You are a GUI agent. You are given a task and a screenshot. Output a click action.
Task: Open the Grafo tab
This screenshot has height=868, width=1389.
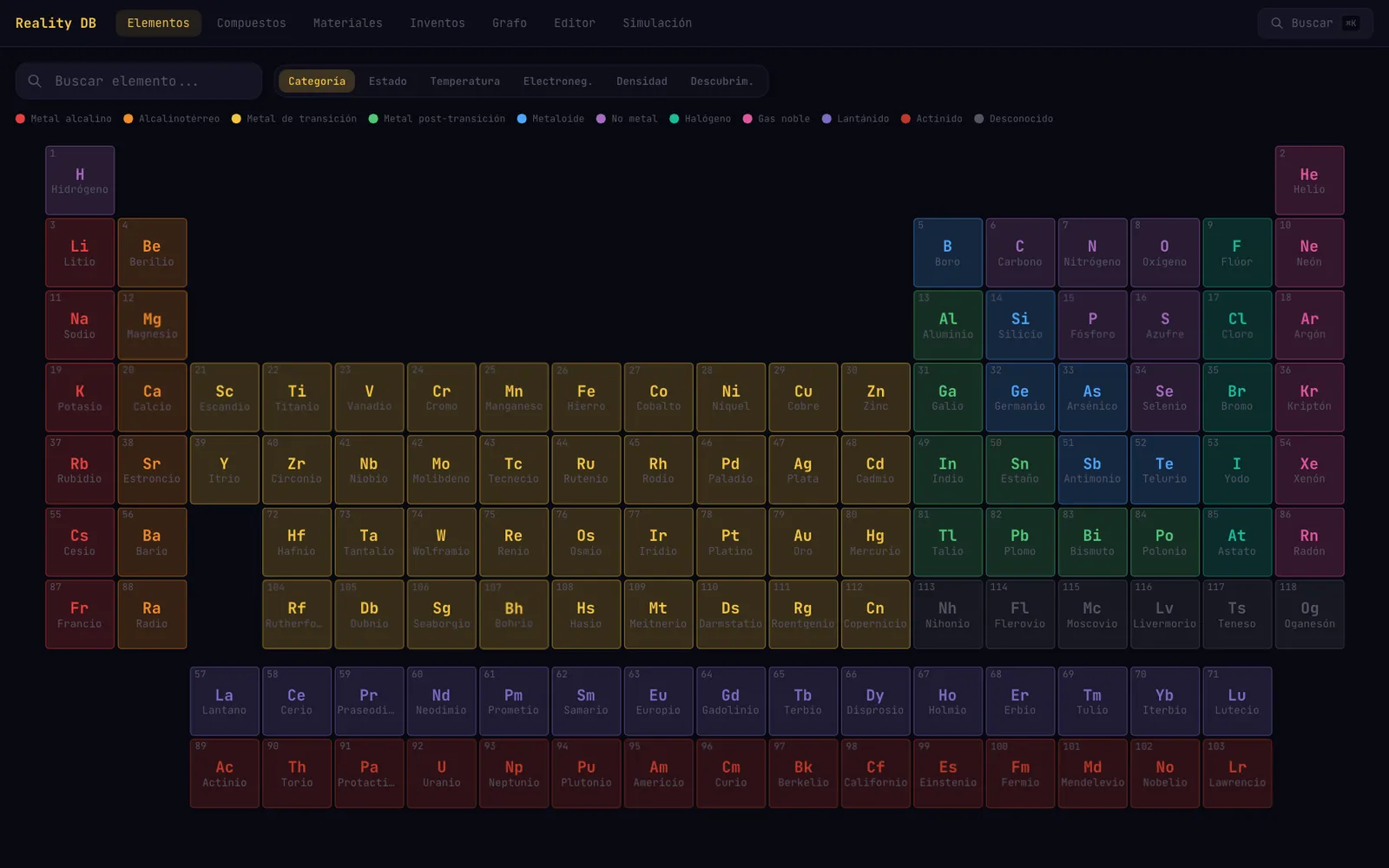(510, 23)
